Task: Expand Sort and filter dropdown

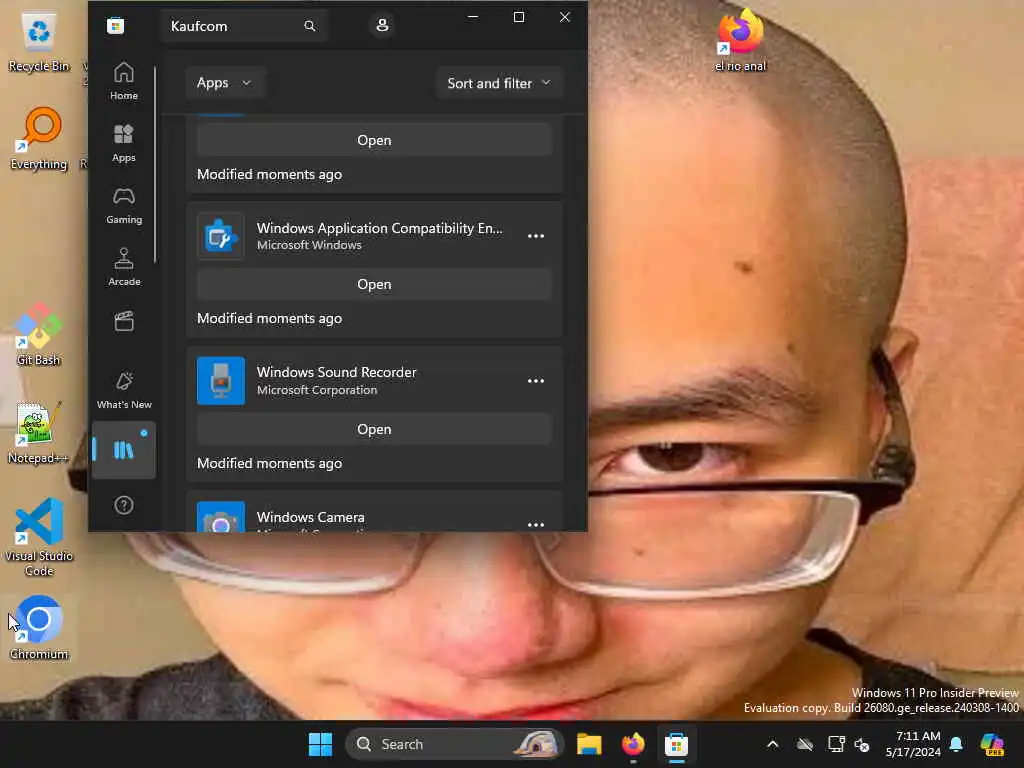Action: [x=499, y=83]
